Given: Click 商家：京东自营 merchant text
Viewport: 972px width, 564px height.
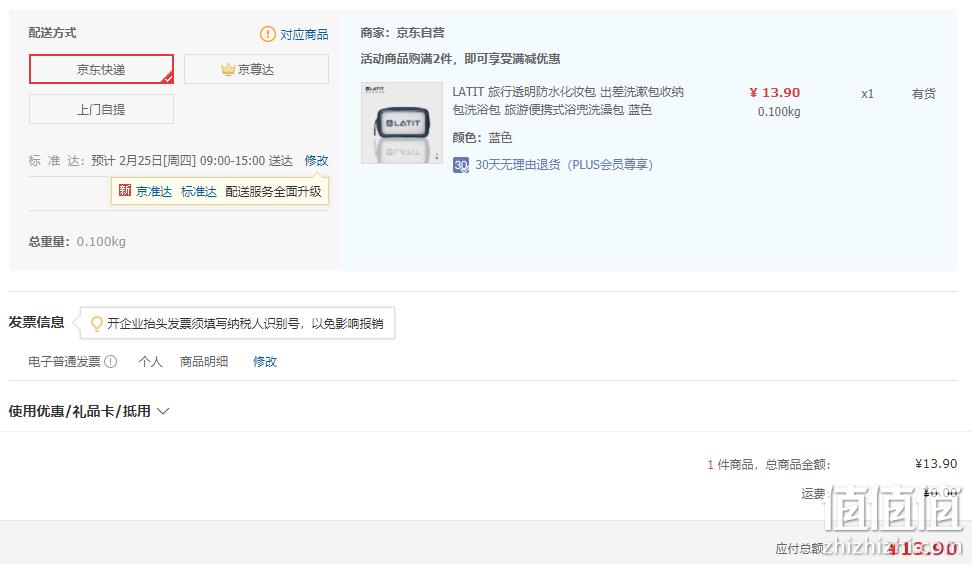Looking at the screenshot, I should 402,33.
